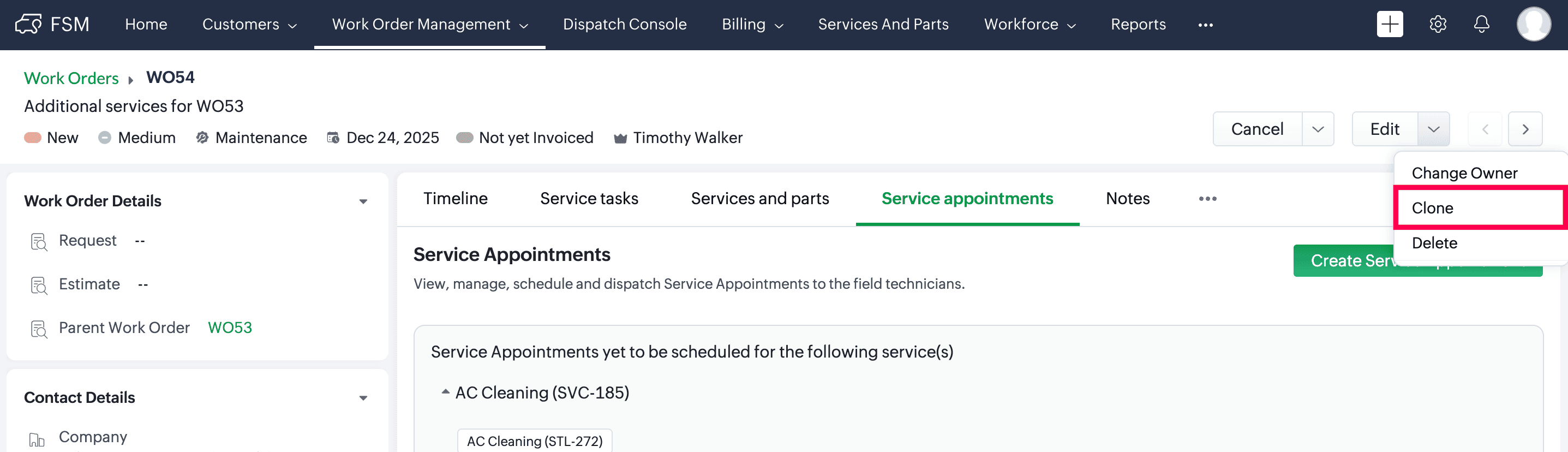Open the settings gear icon
1568x452 pixels.
[1437, 25]
